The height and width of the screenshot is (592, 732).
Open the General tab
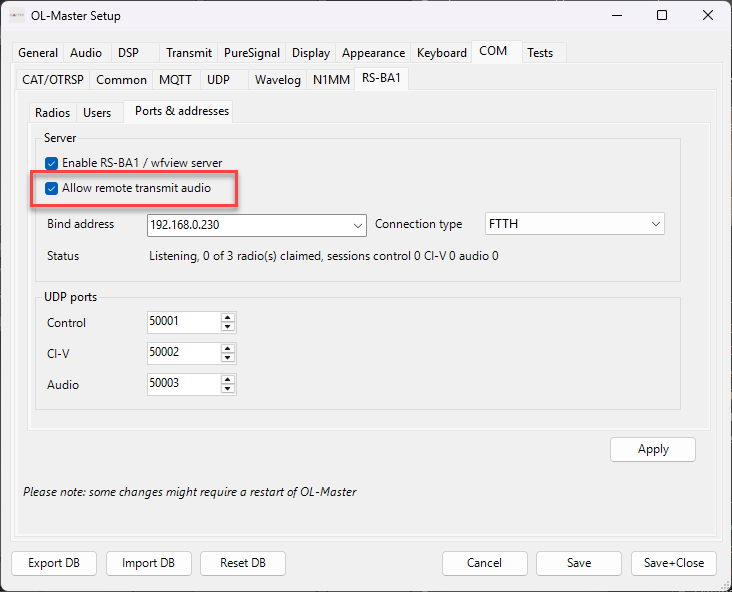(x=38, y=53)
